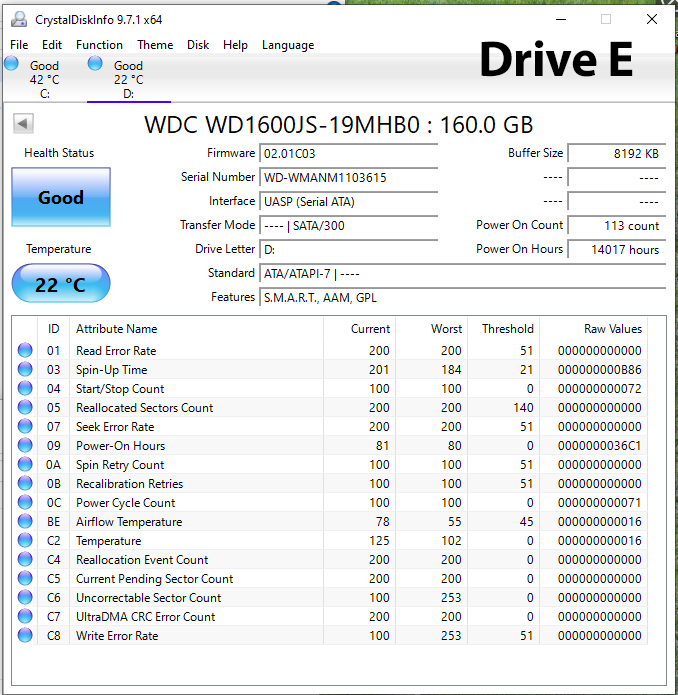Select the Write Error Rate attribute name
The image size is (678, 695).
click(117, 636)
